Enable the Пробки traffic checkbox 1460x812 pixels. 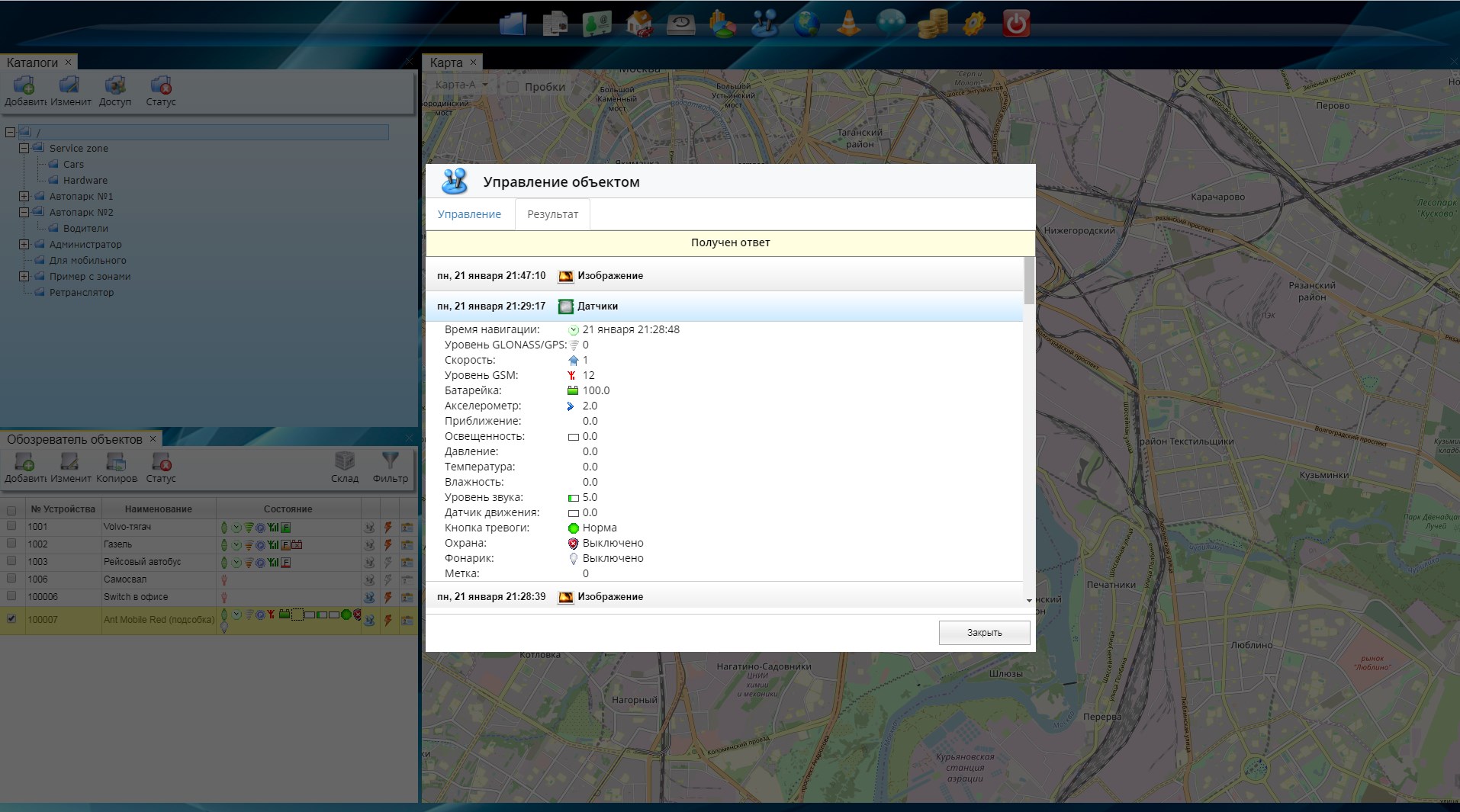click(x=513, y=87)
